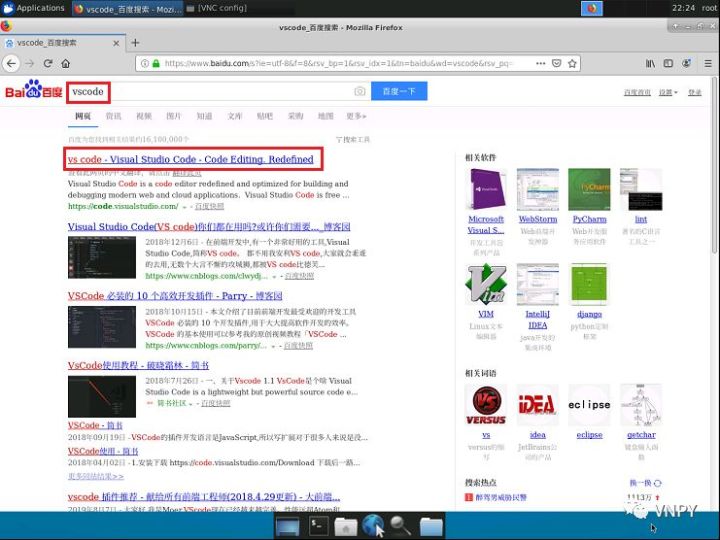The height and width of the screenshot is (540, 720).
Task: Toggle Firefox sidebar view icon
Action: click(x=668, y=63)
